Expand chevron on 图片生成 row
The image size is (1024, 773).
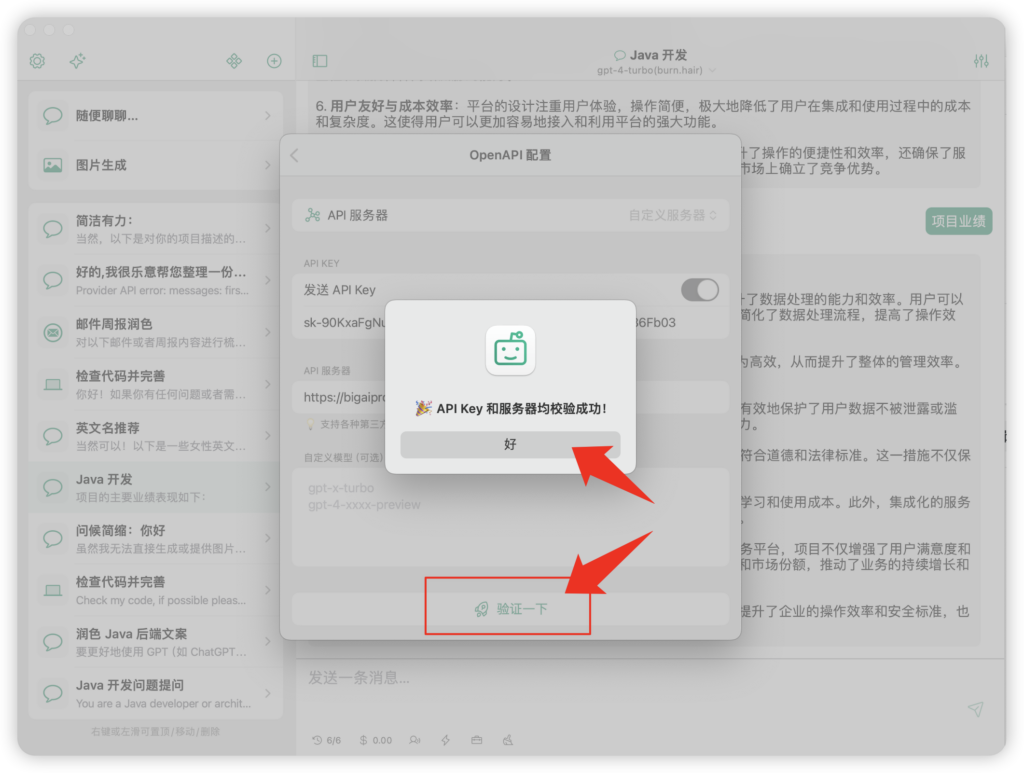click(x=268, y=165)
